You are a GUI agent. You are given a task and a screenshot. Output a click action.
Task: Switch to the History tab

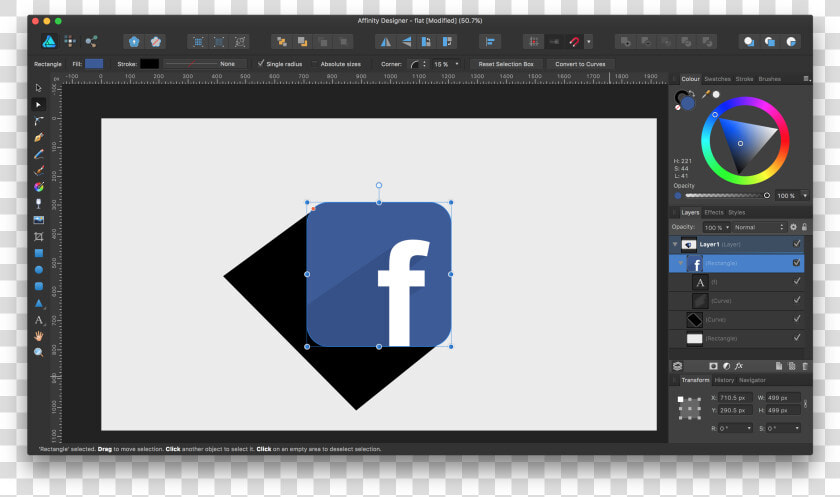724,380
